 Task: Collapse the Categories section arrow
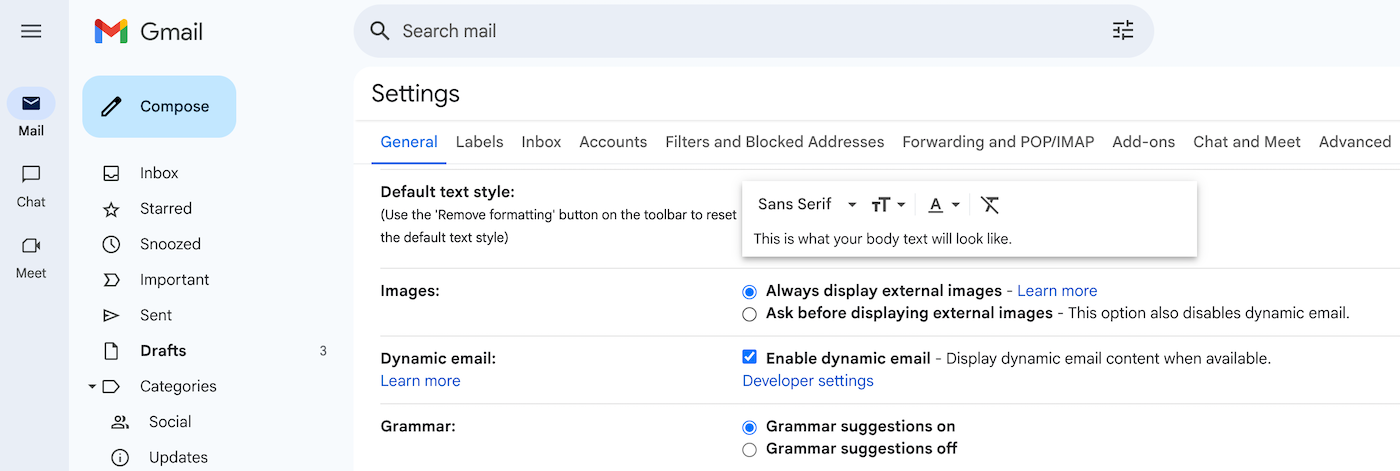tap(92, 386)
